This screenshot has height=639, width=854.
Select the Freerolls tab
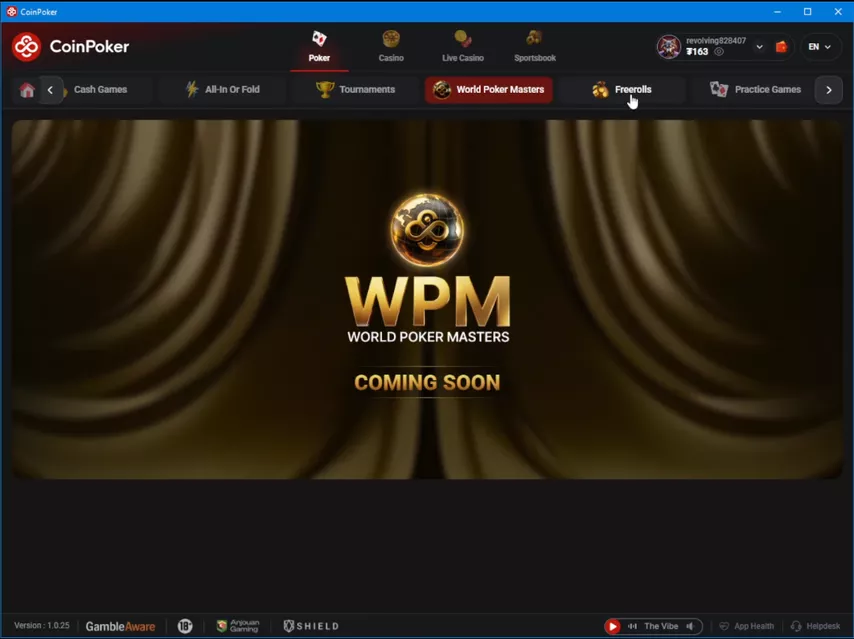pyautogui.click(x=621, y=90)
